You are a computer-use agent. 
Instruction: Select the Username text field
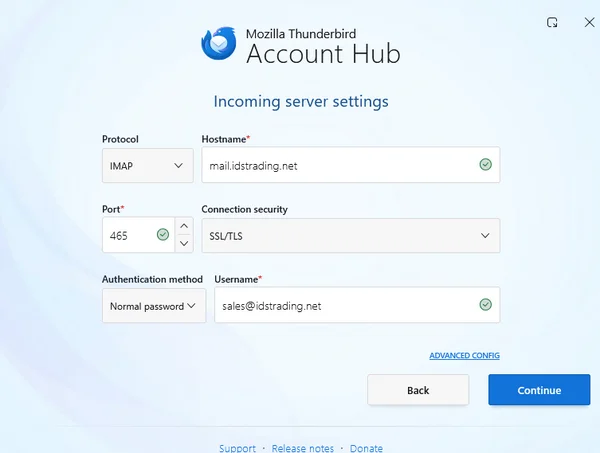(340, 305)
